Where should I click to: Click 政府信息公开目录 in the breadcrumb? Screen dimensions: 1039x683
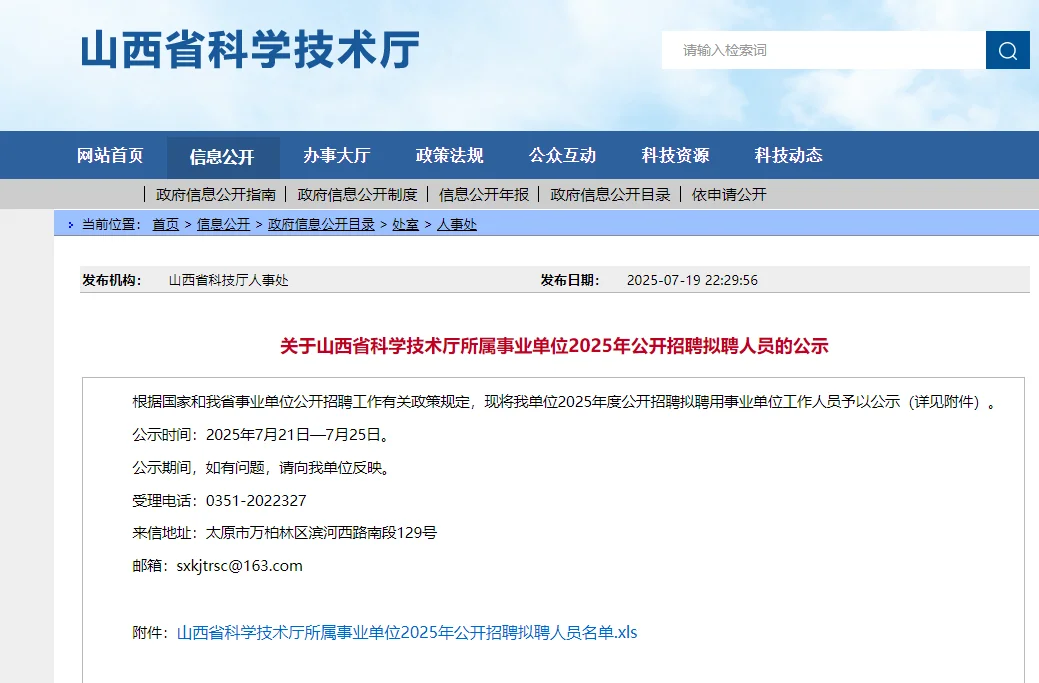tap(321, 225)
